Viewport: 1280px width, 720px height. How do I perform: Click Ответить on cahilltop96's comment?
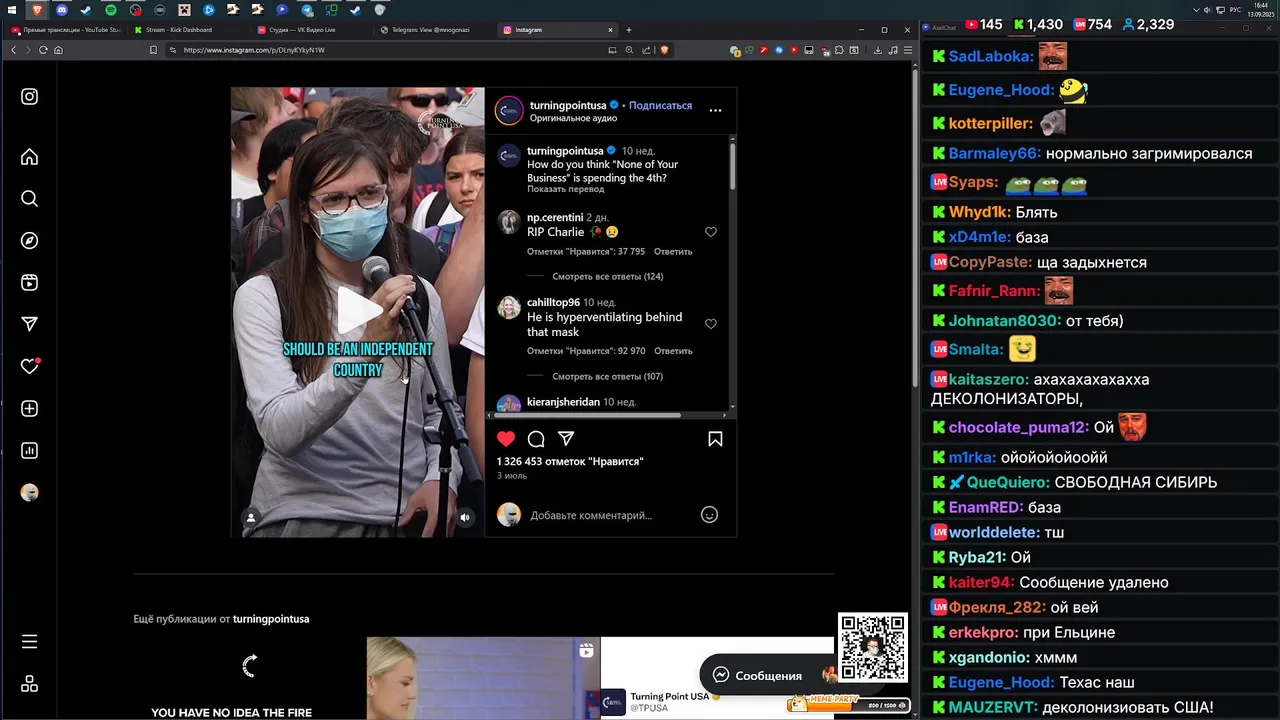click(x=673, y=351)
